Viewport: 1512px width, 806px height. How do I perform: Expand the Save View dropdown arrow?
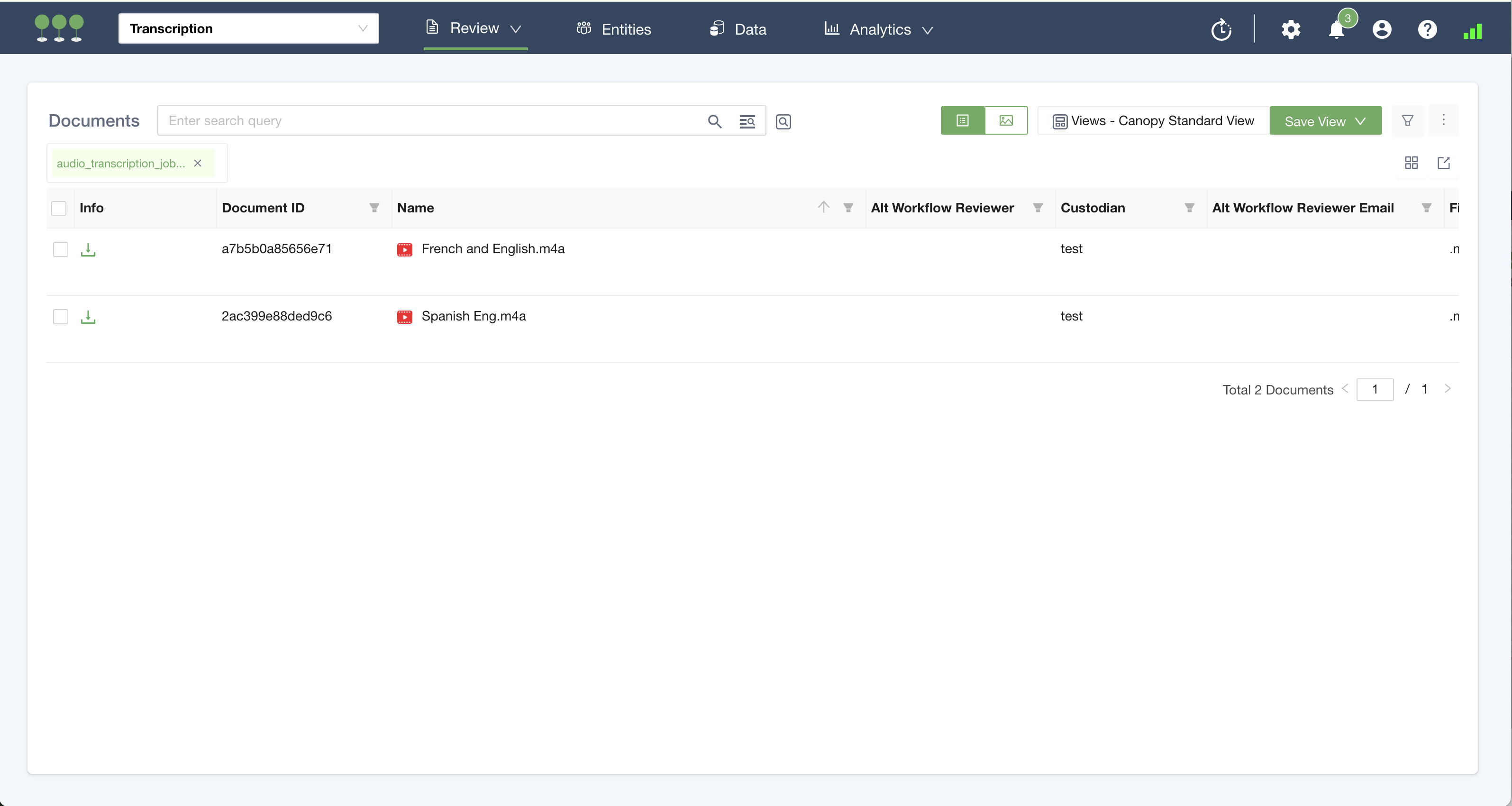1361,121
